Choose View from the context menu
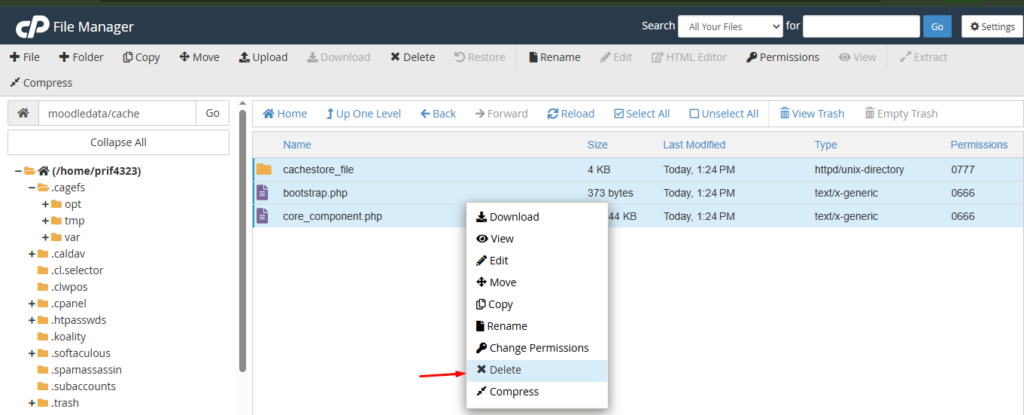The width and height of the screenshot is (1024, 415). click(537, 239)
